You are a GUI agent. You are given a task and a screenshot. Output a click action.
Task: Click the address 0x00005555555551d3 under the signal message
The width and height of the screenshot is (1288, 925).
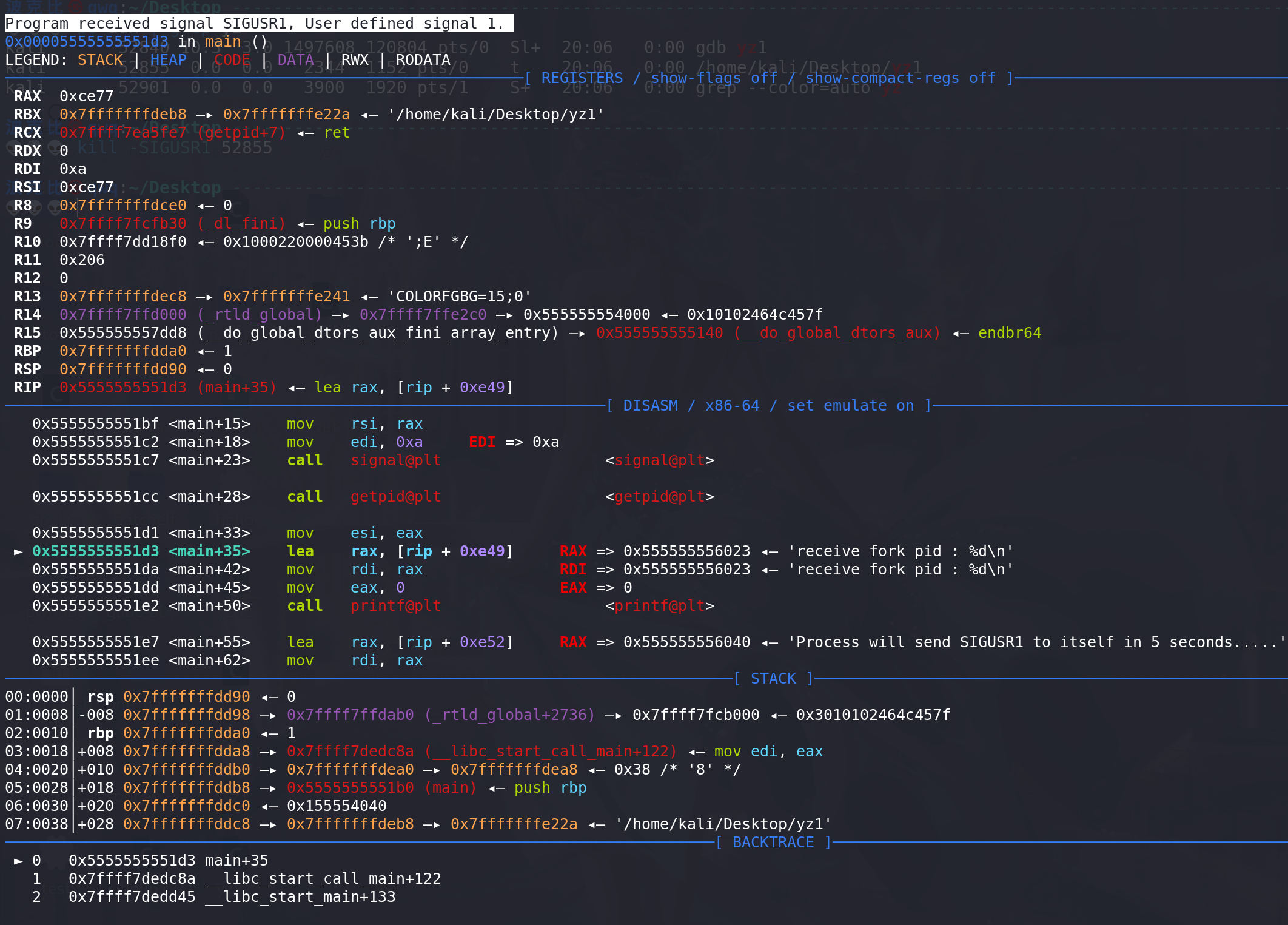pyautogui.click(x=87, y=42)
